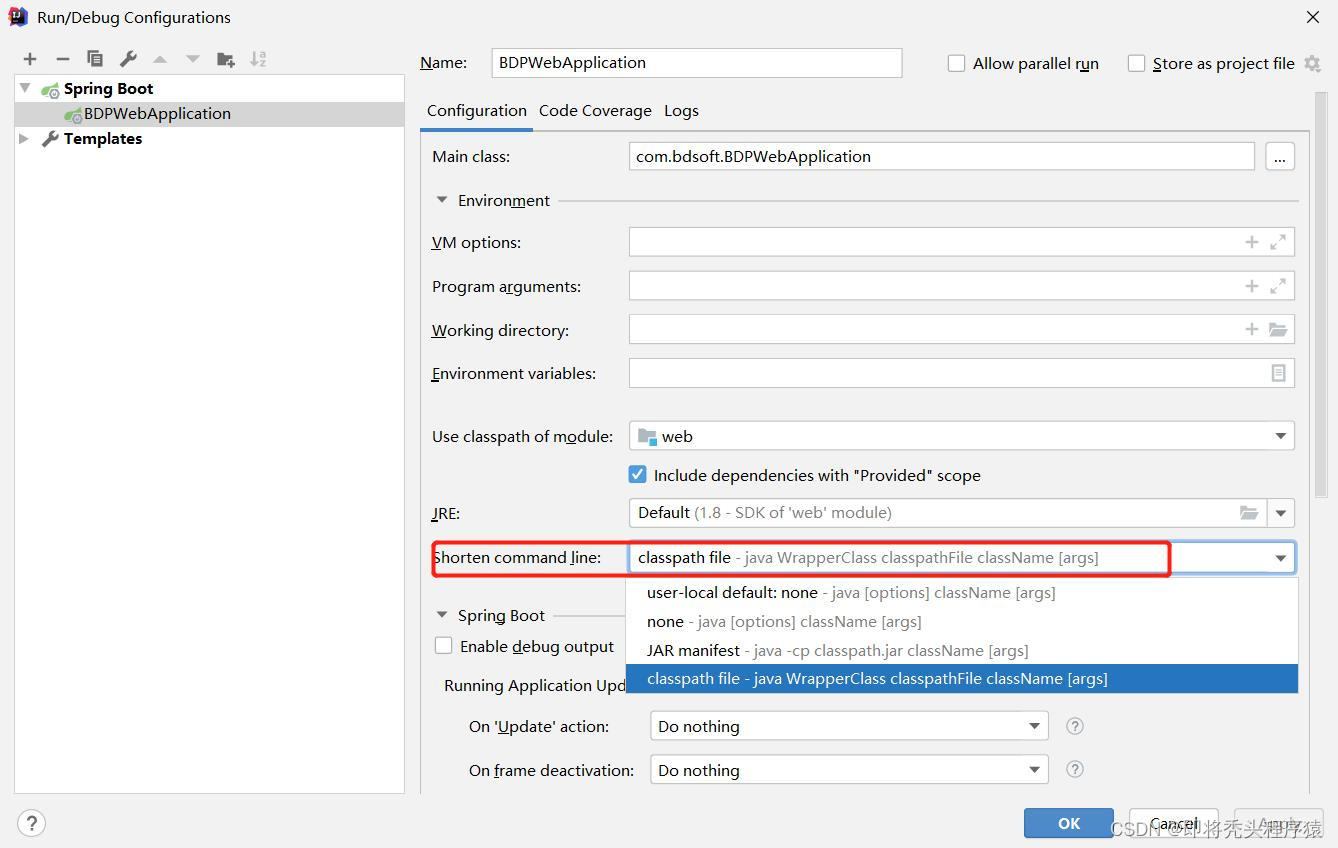
Task: Select BDPWebApplication in configuration tree
Action: coord(157,113)
